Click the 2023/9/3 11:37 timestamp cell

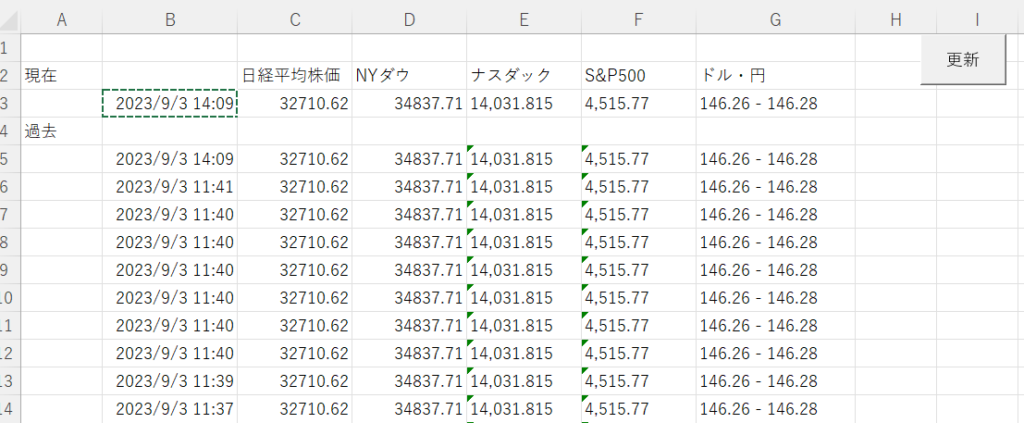pyautogui.click(x=170, y=409)
